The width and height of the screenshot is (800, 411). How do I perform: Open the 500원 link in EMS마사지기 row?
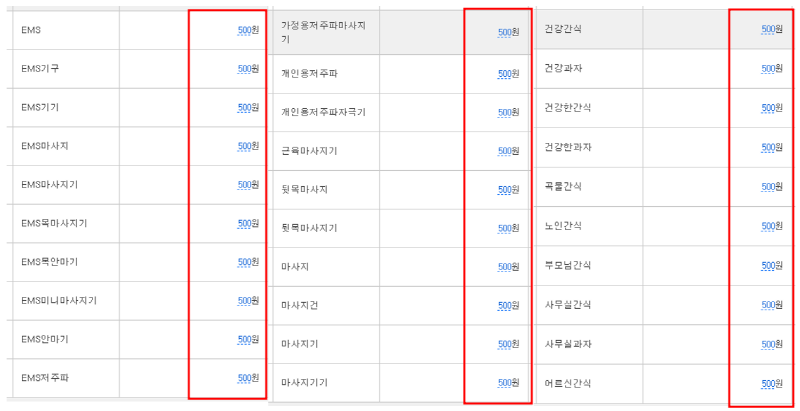pyautogui.click(x=248, y=185)
